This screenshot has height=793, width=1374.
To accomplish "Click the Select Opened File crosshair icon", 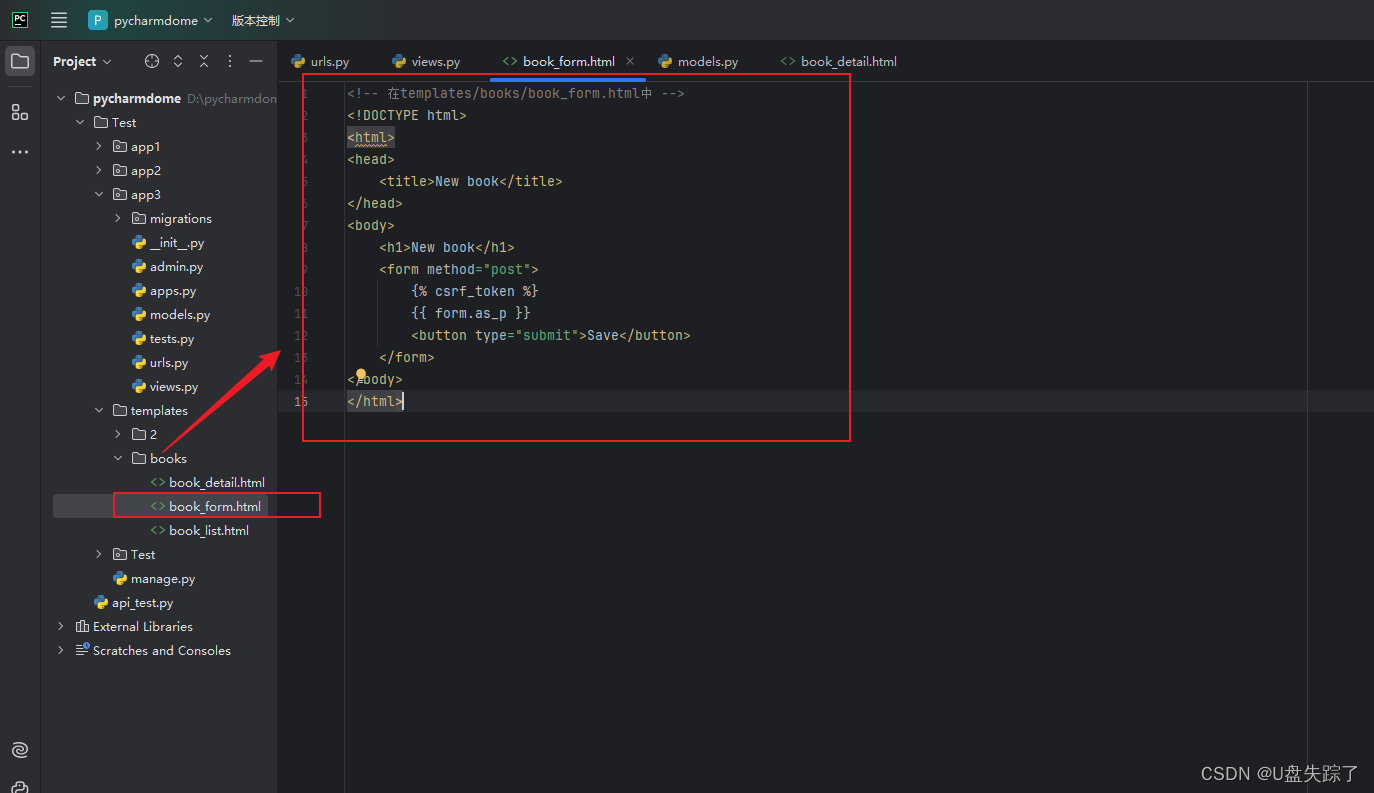I will pyautogui.click(x=150, y=61).
